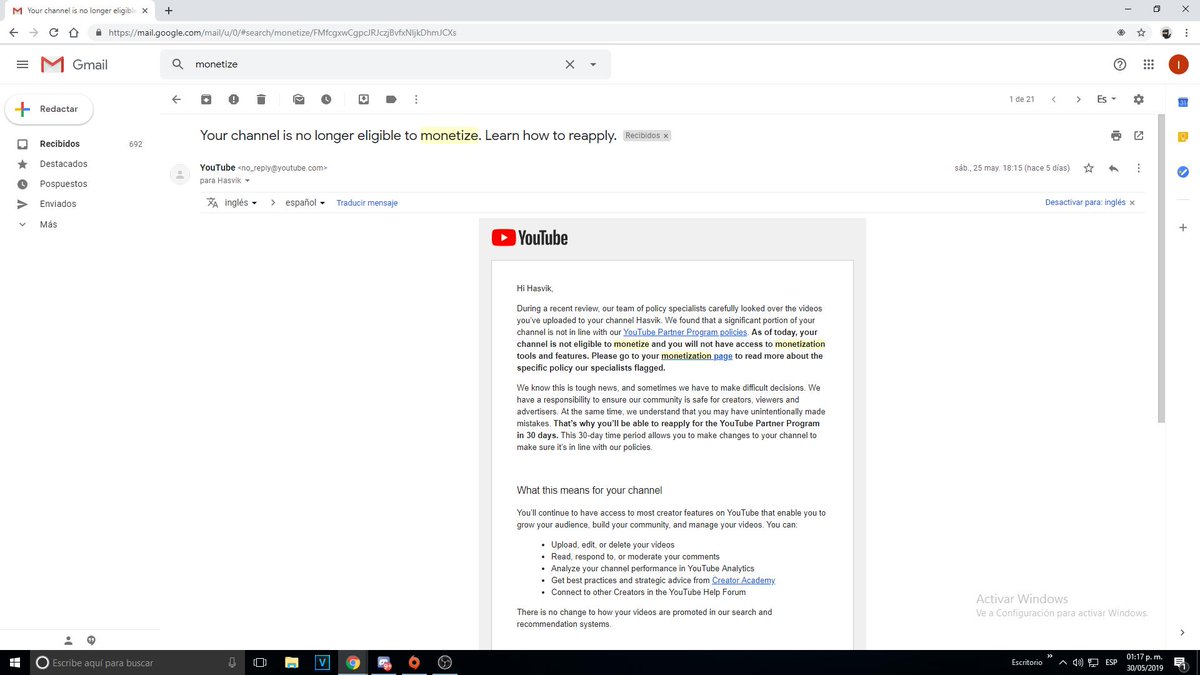This screenshot has height=675, width=1200.
Task: Dismiss translation bar with the X
Action: (x=1132, y=202)
